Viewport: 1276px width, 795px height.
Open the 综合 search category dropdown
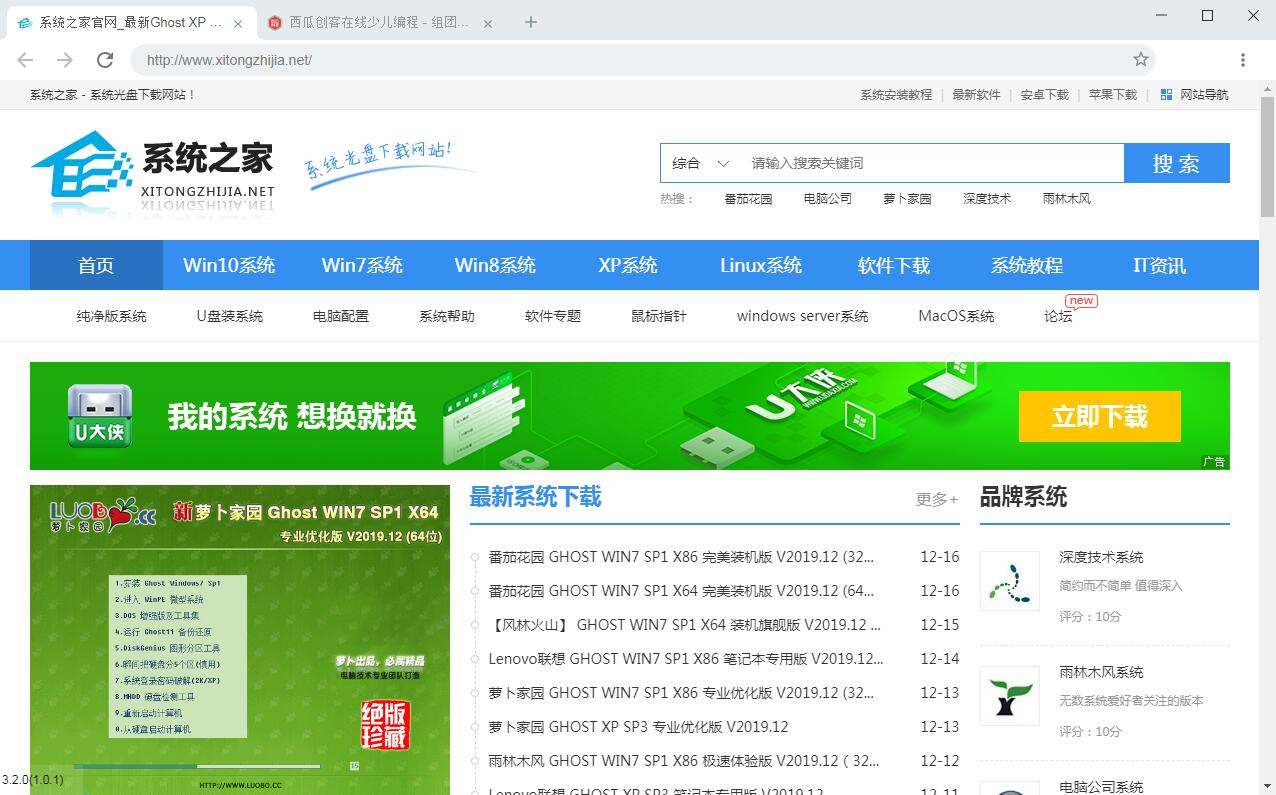click(x=700, y=162)
